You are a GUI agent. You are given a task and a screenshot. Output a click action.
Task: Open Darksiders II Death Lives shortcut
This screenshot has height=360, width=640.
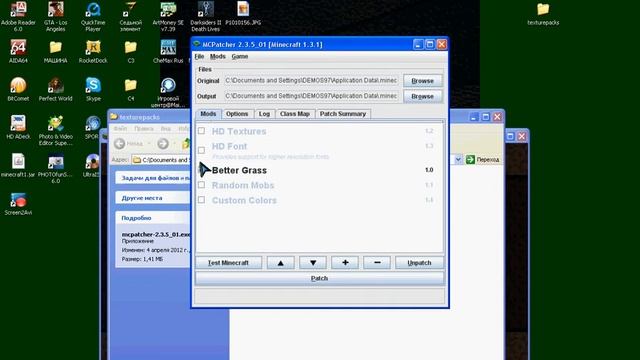point(206,16)
